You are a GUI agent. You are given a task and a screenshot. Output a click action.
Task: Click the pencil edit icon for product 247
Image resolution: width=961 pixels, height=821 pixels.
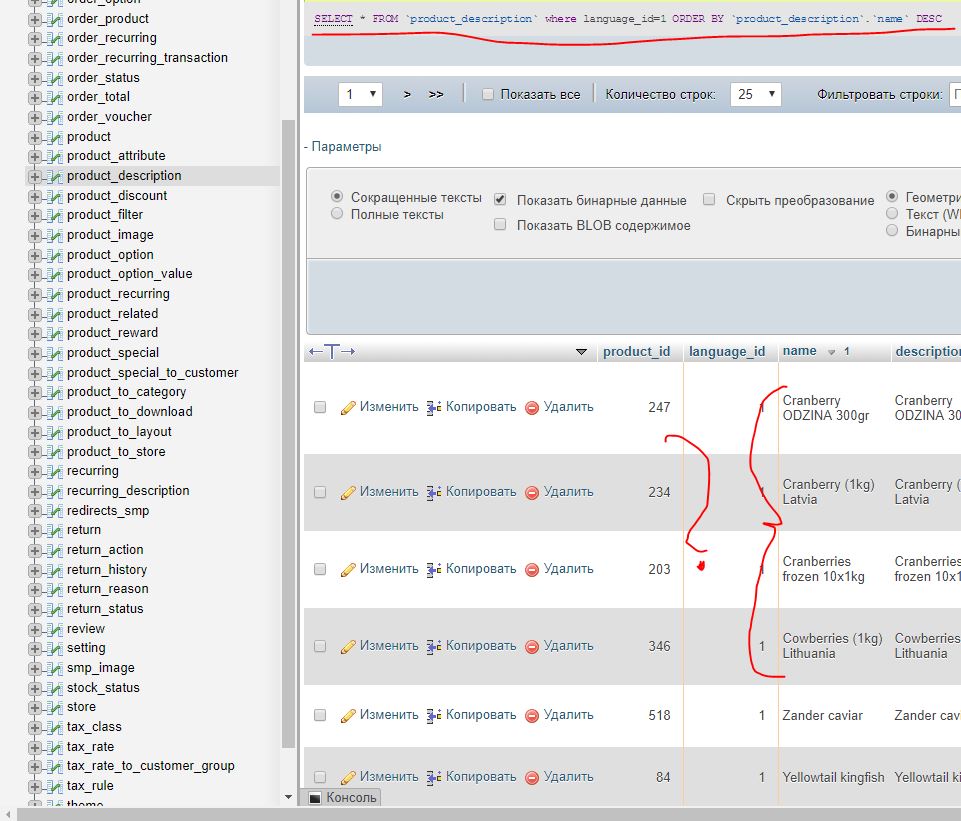pyautogui.click(x=348, y=408)
